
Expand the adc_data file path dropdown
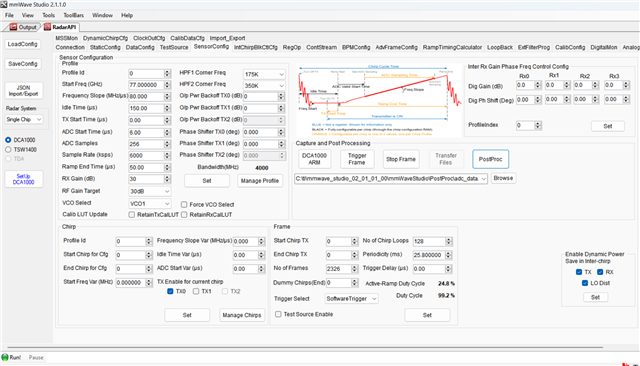coord(484,179)
